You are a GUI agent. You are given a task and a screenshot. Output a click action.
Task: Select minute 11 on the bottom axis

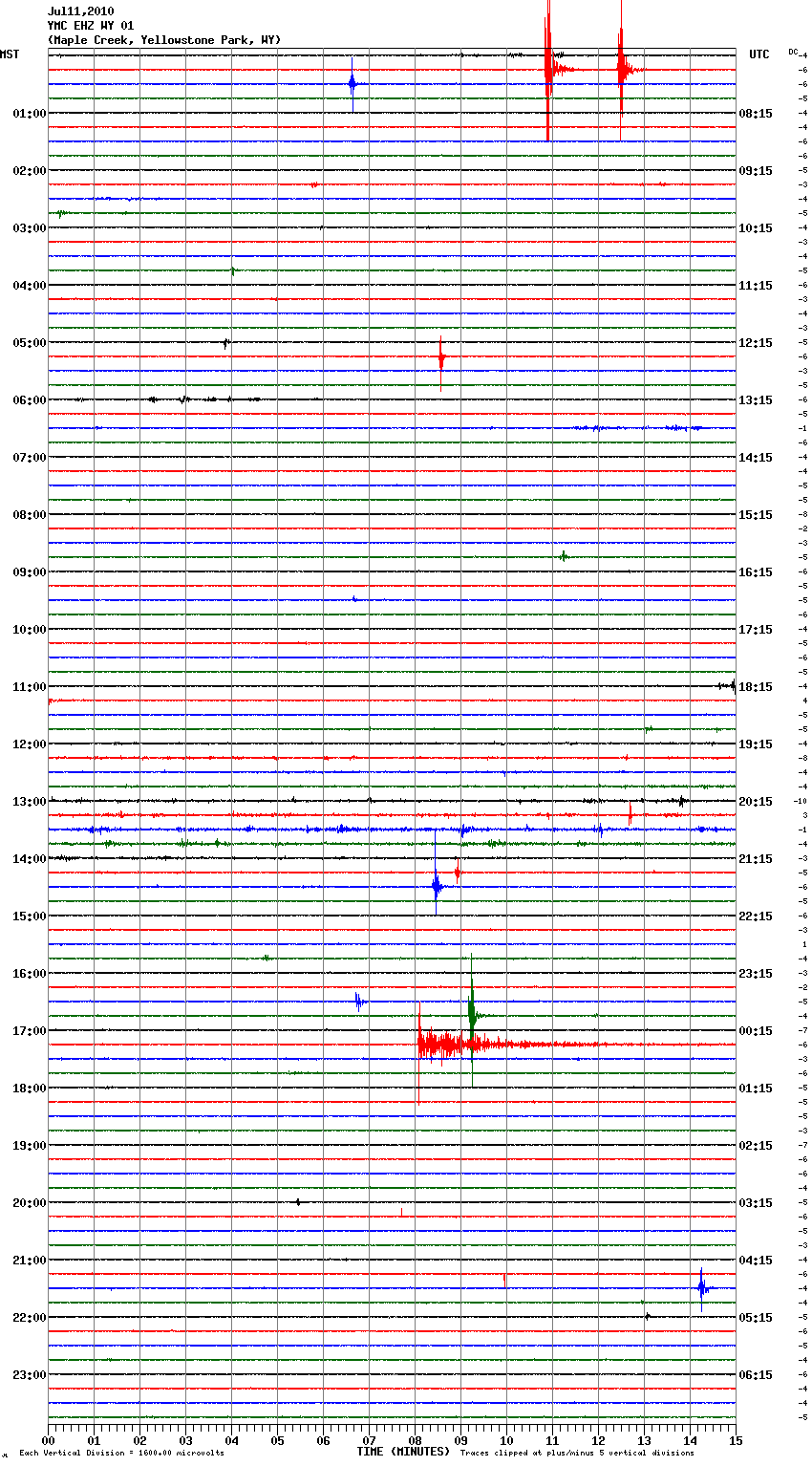(552, 1439)
